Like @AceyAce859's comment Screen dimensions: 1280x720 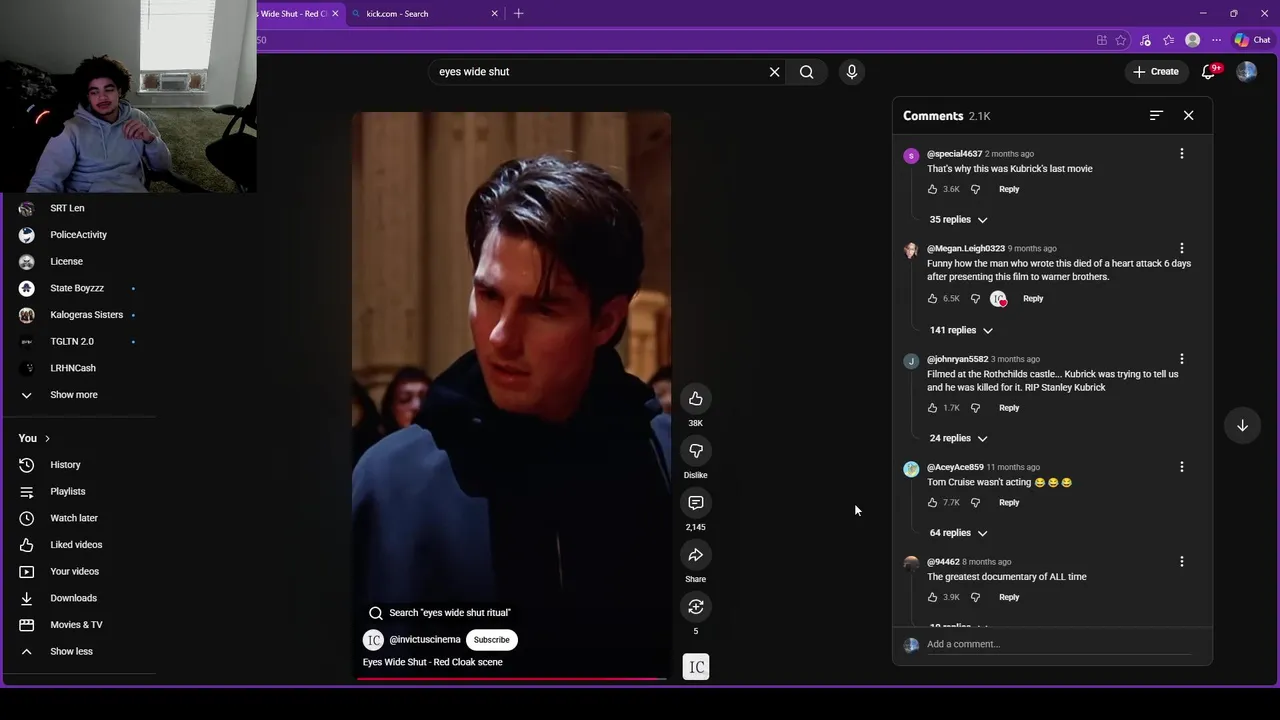click(933, 503)
